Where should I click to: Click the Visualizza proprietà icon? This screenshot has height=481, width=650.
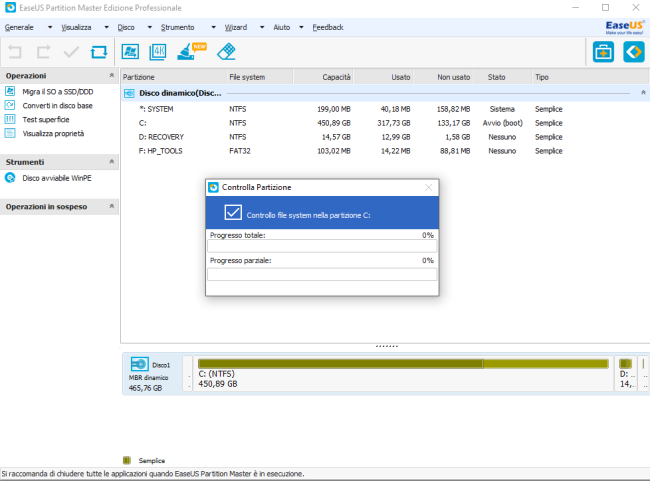point(10,134)
